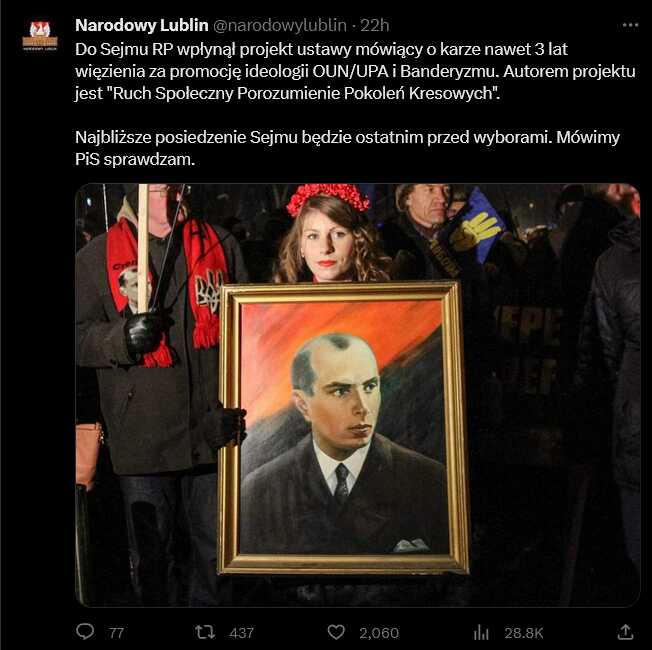This screenshot has height=650, width=652.
Task: Open the @narodowylublin handle link
Action: [280, 25]
